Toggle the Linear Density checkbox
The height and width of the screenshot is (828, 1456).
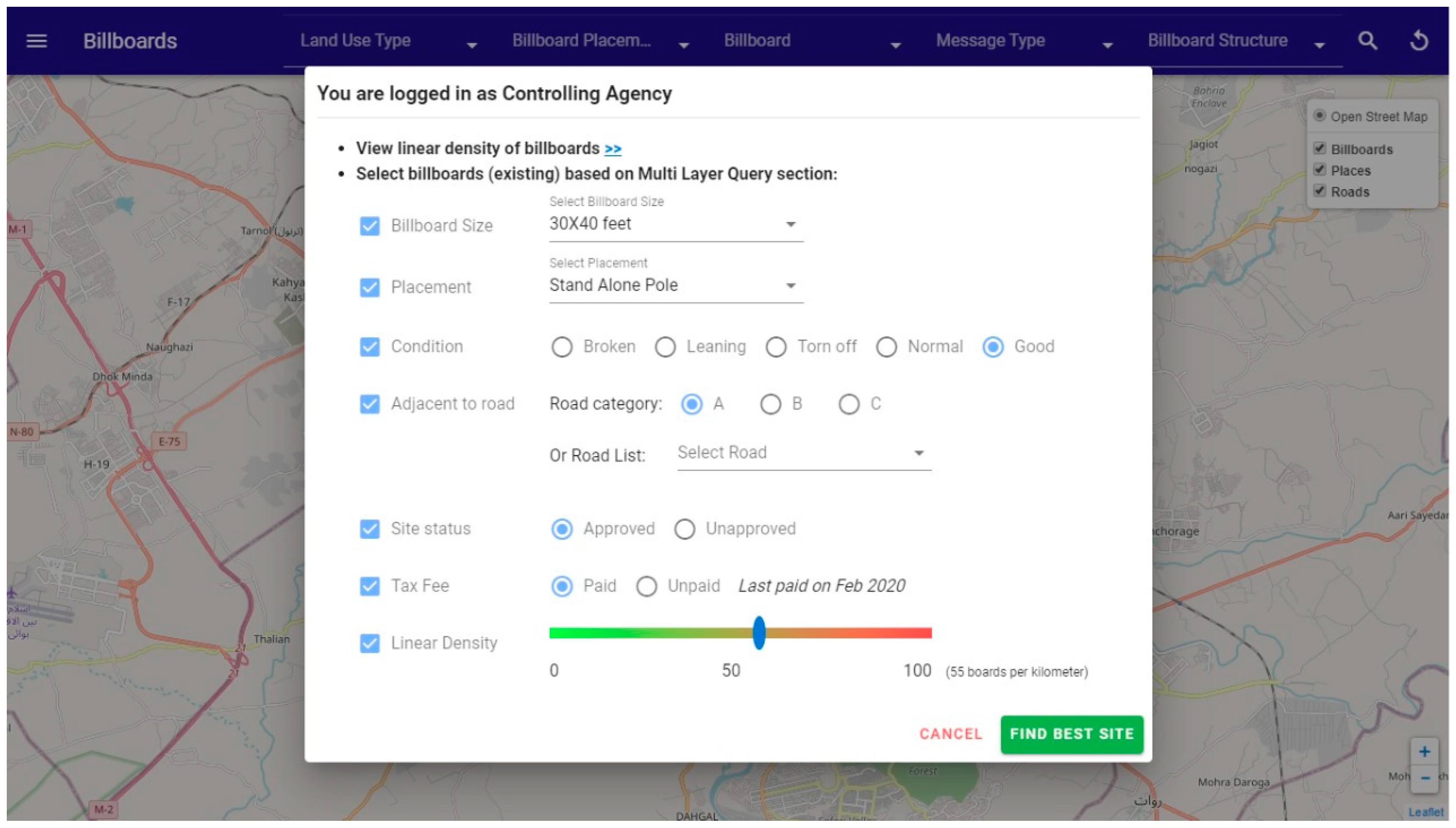click(370, 643)
